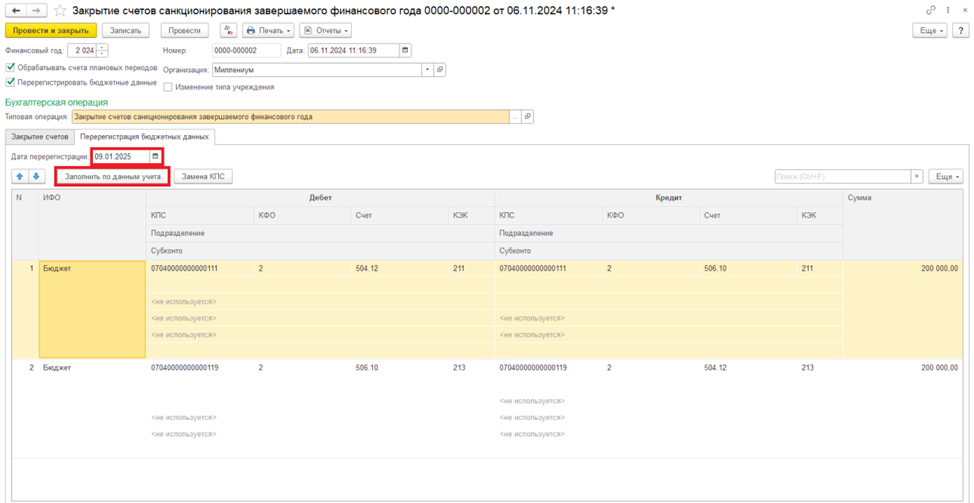Select the Дебет column group header
The height and width of the screenshot is (503, 974).
[320, 199]
